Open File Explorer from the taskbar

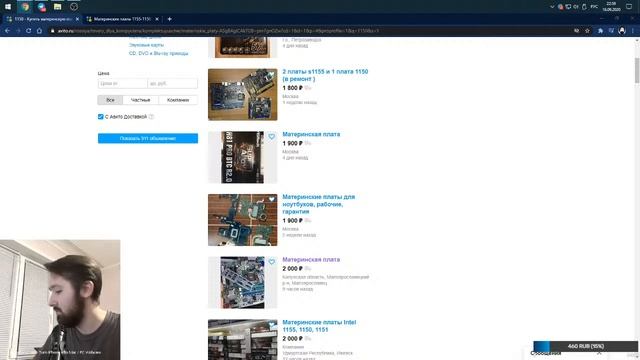click(58, 7)
